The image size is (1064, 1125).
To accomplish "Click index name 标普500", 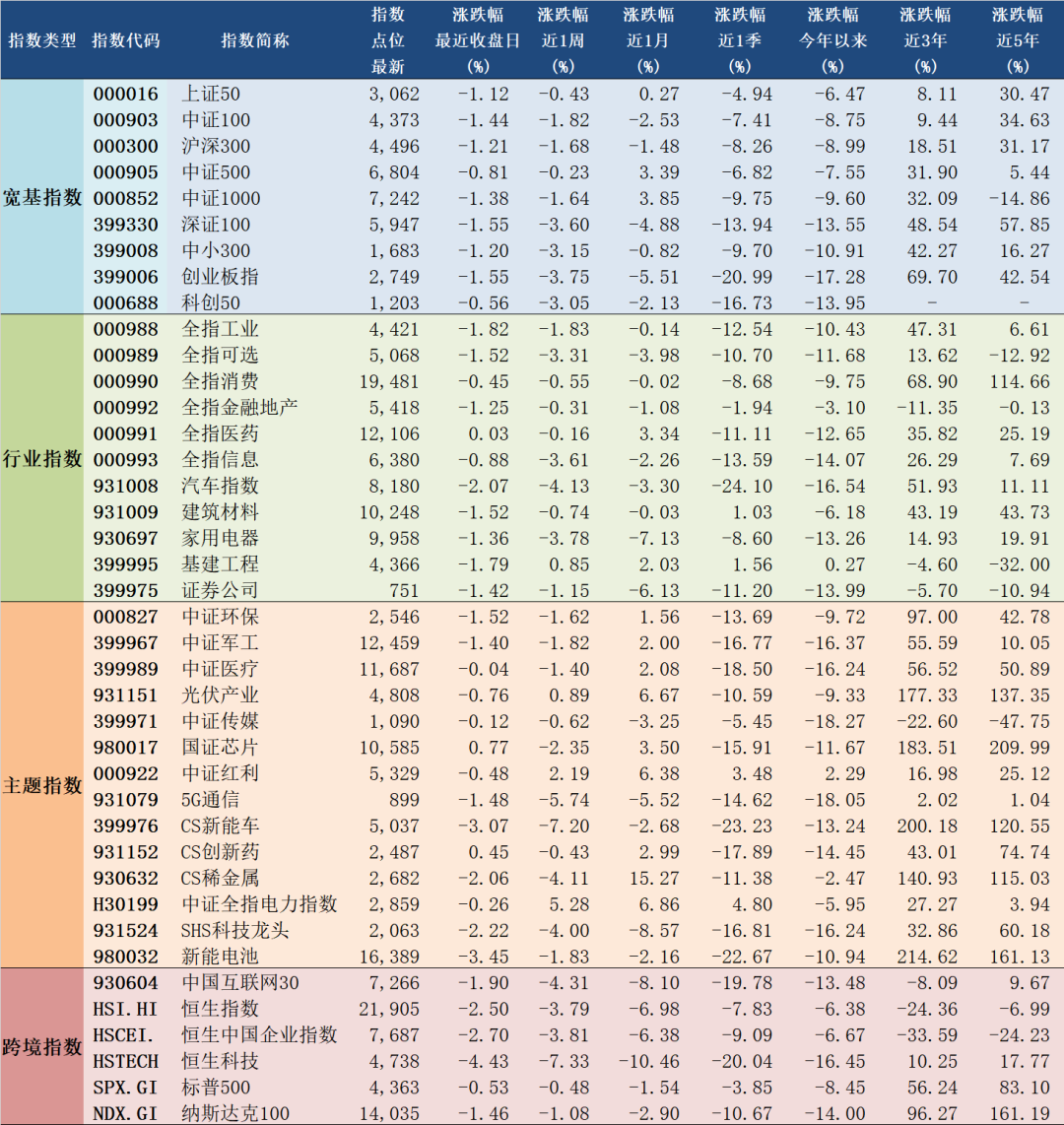I will (216, 1088).
